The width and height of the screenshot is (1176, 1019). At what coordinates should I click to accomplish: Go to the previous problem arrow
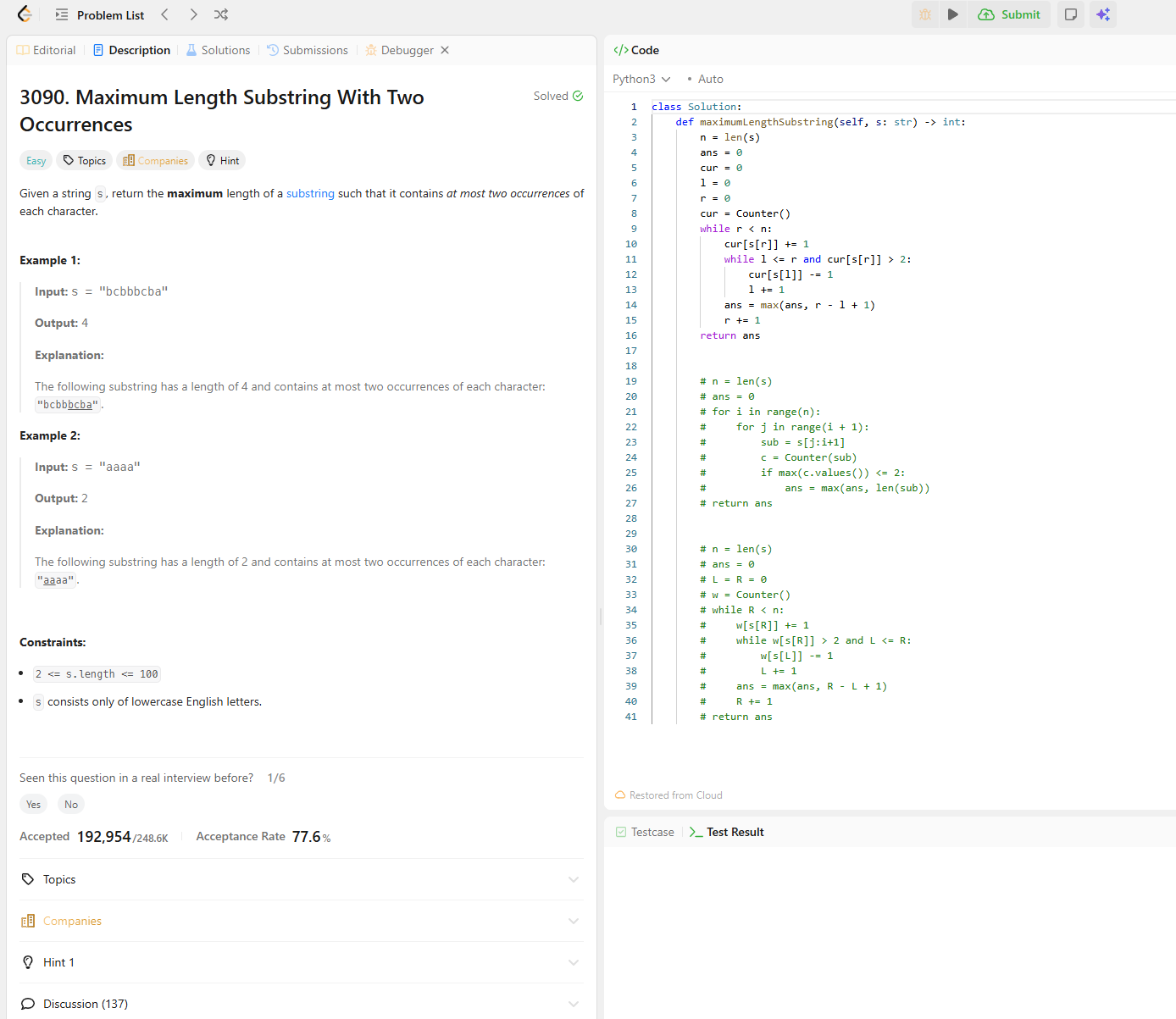[x=164, y=14]
